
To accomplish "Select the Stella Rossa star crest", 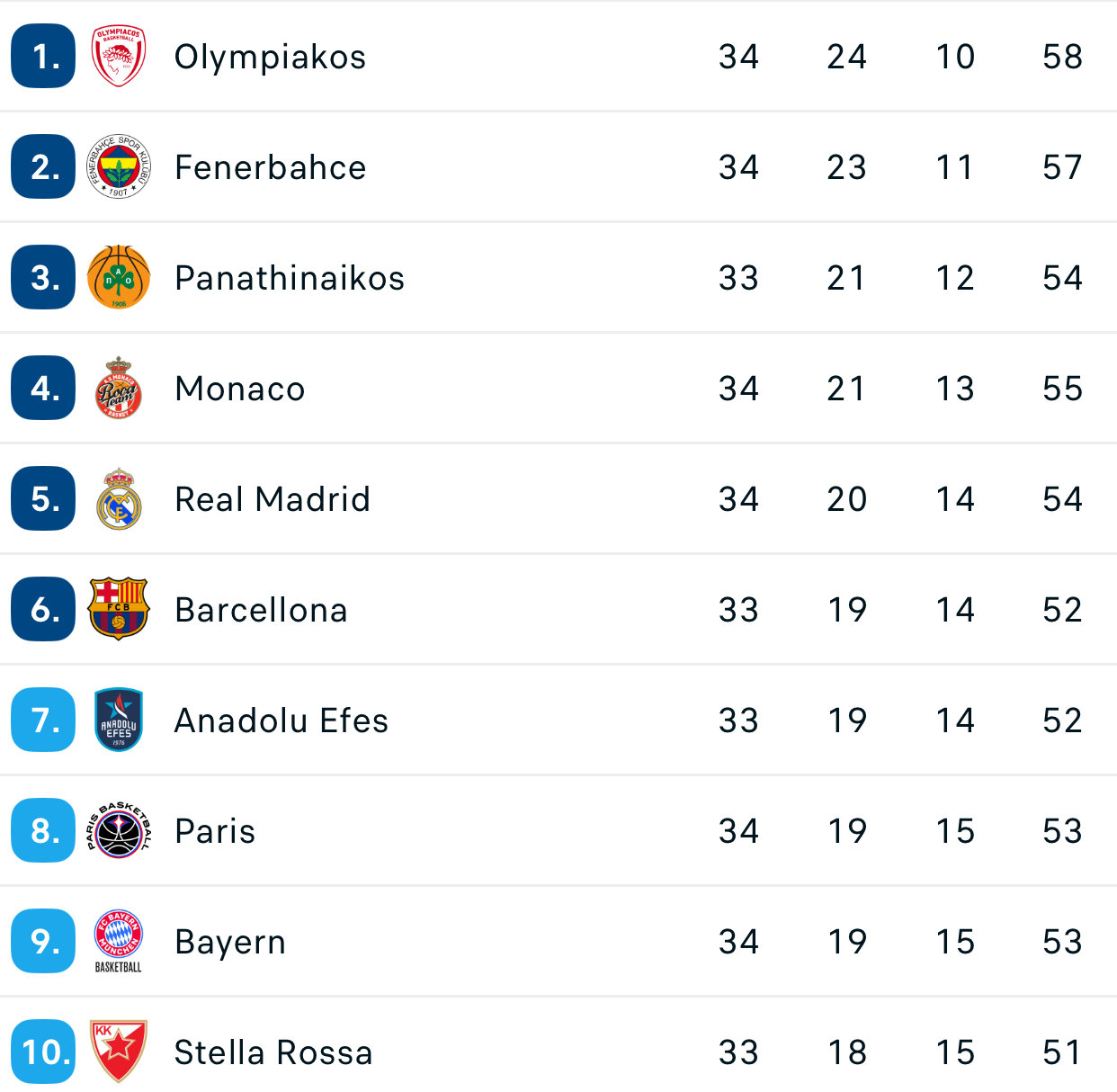I will [119, 1052].
